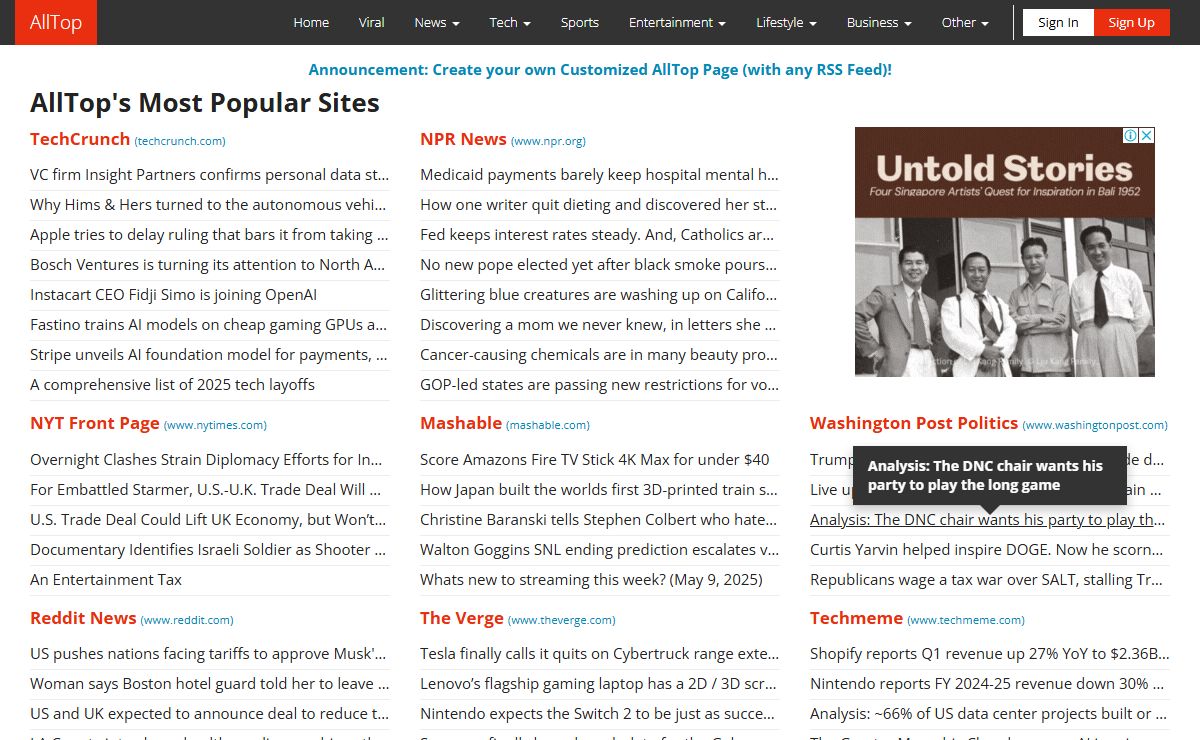The width and height of the screenshot is (1200, 740).
Task: Open 'Stripe unveils AI foundation model' story
Action: coord(210,355)
